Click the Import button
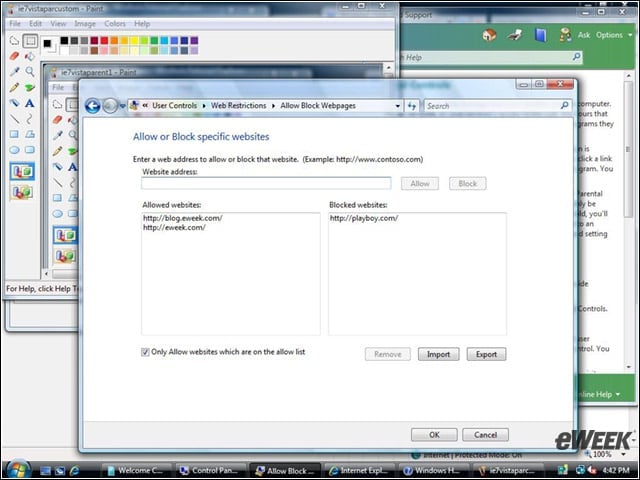This screenshot has width=640, height=480. pos(438,354)
